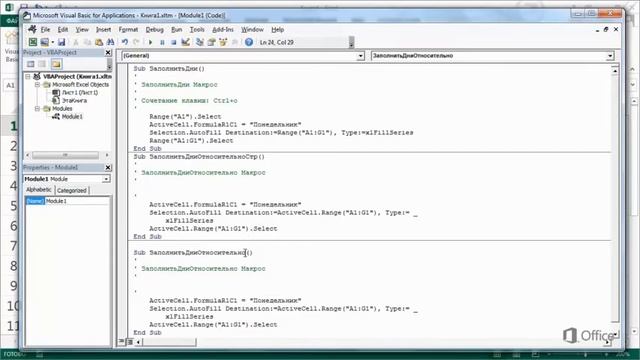
Task: Click the Procedure View button at bottom left
Action: (x=122, y=342)
